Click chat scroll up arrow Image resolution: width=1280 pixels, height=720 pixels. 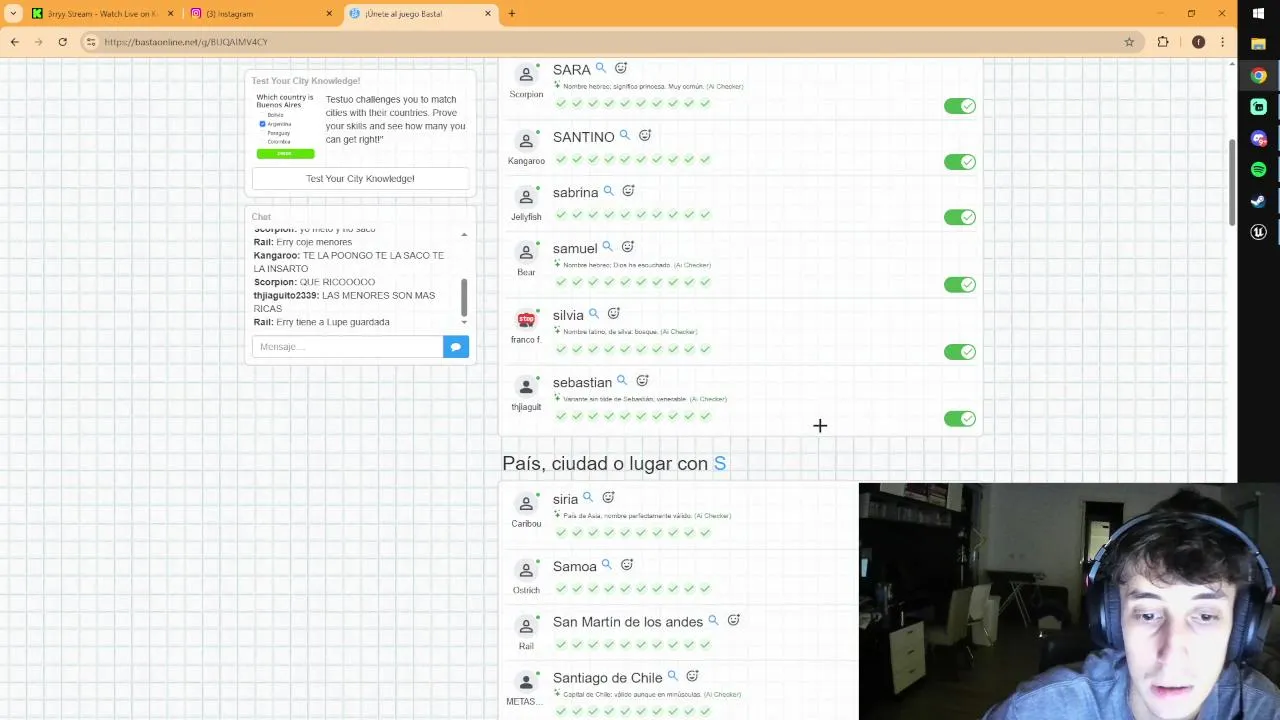(x=464, y=235)
